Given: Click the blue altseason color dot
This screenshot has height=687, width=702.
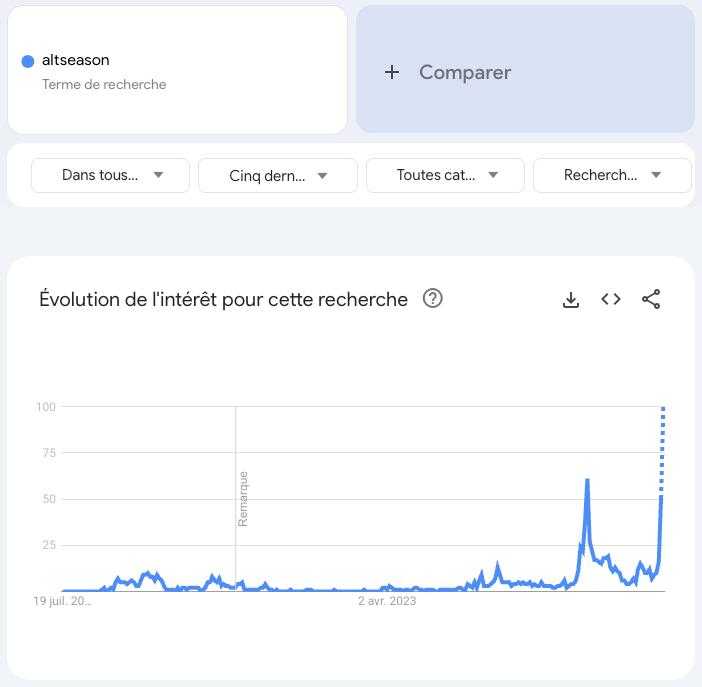Looking at the screenshot, I should point(28,61).
